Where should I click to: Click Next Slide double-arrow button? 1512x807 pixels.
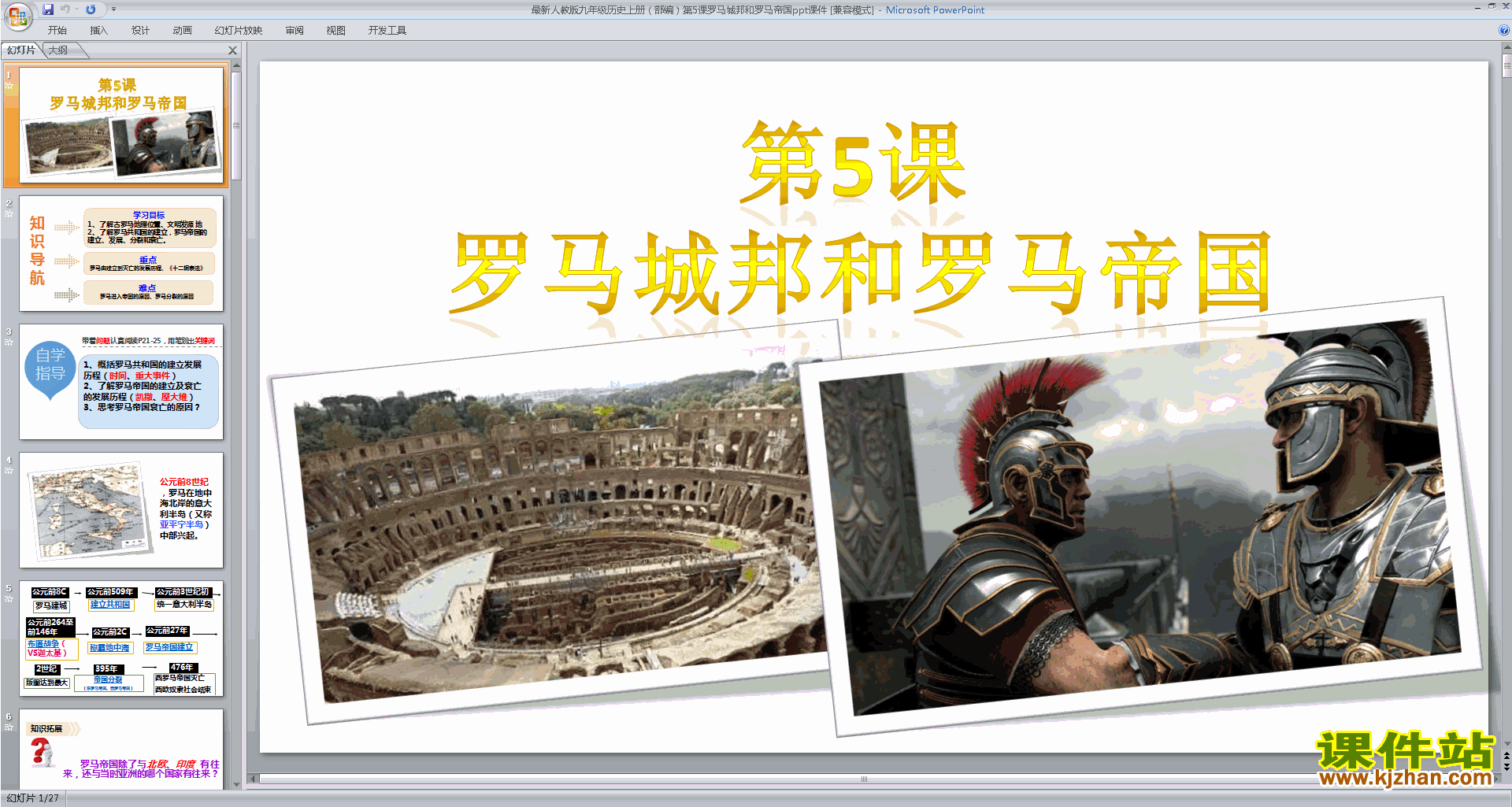point(1506,767)
